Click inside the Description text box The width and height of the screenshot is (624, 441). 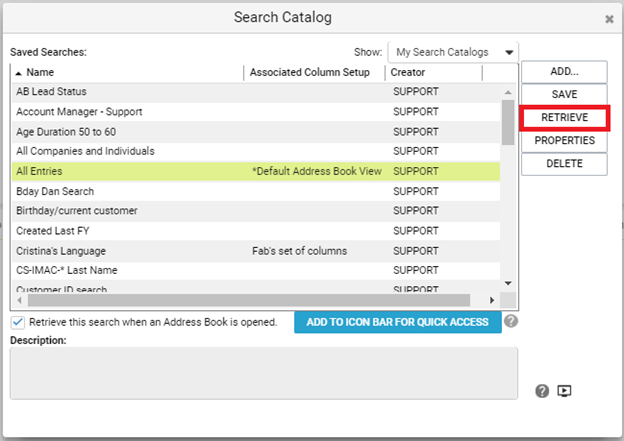click(x=264, y=373)
